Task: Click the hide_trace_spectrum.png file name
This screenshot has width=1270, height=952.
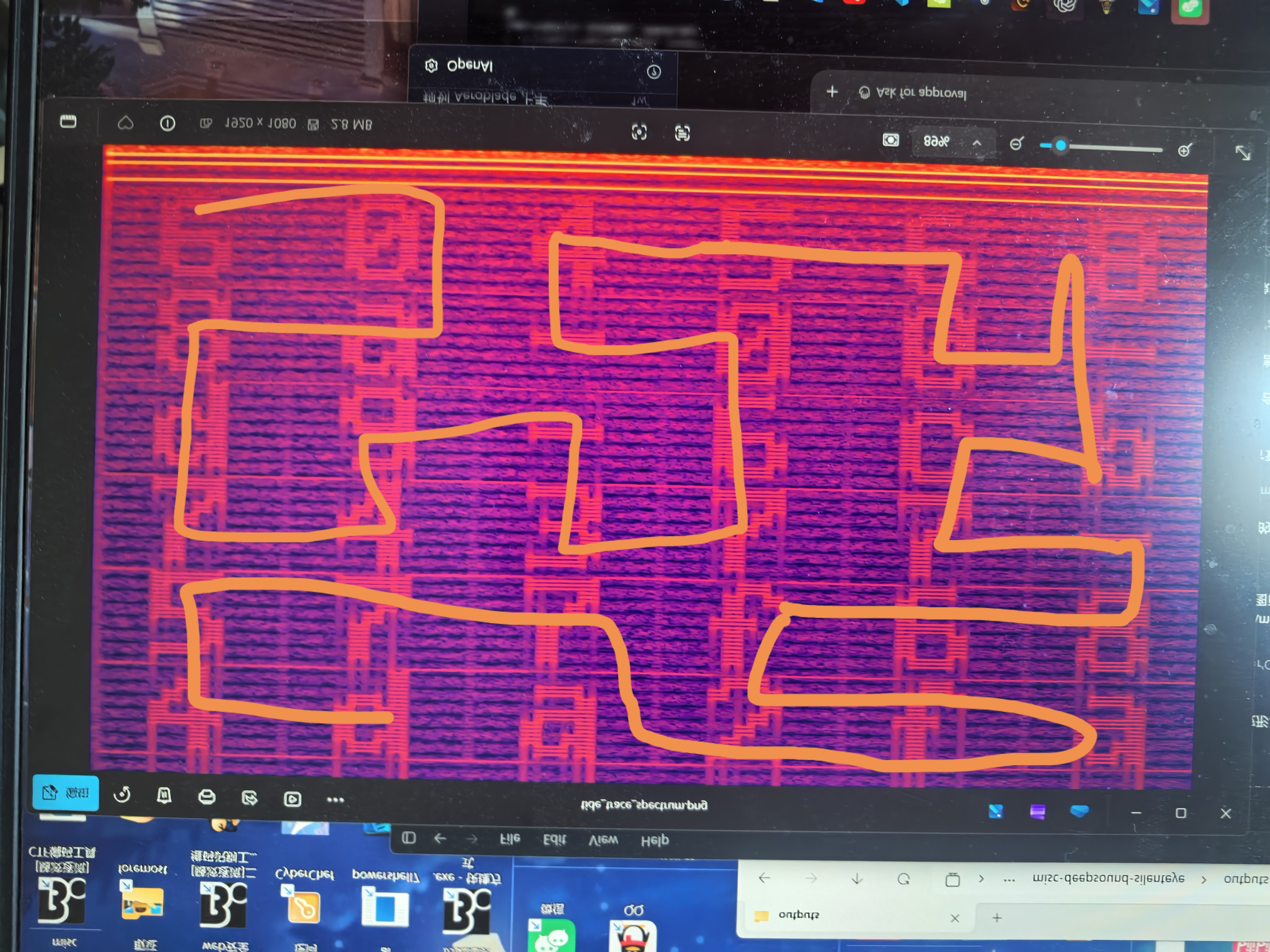Action: pos(644,805)
